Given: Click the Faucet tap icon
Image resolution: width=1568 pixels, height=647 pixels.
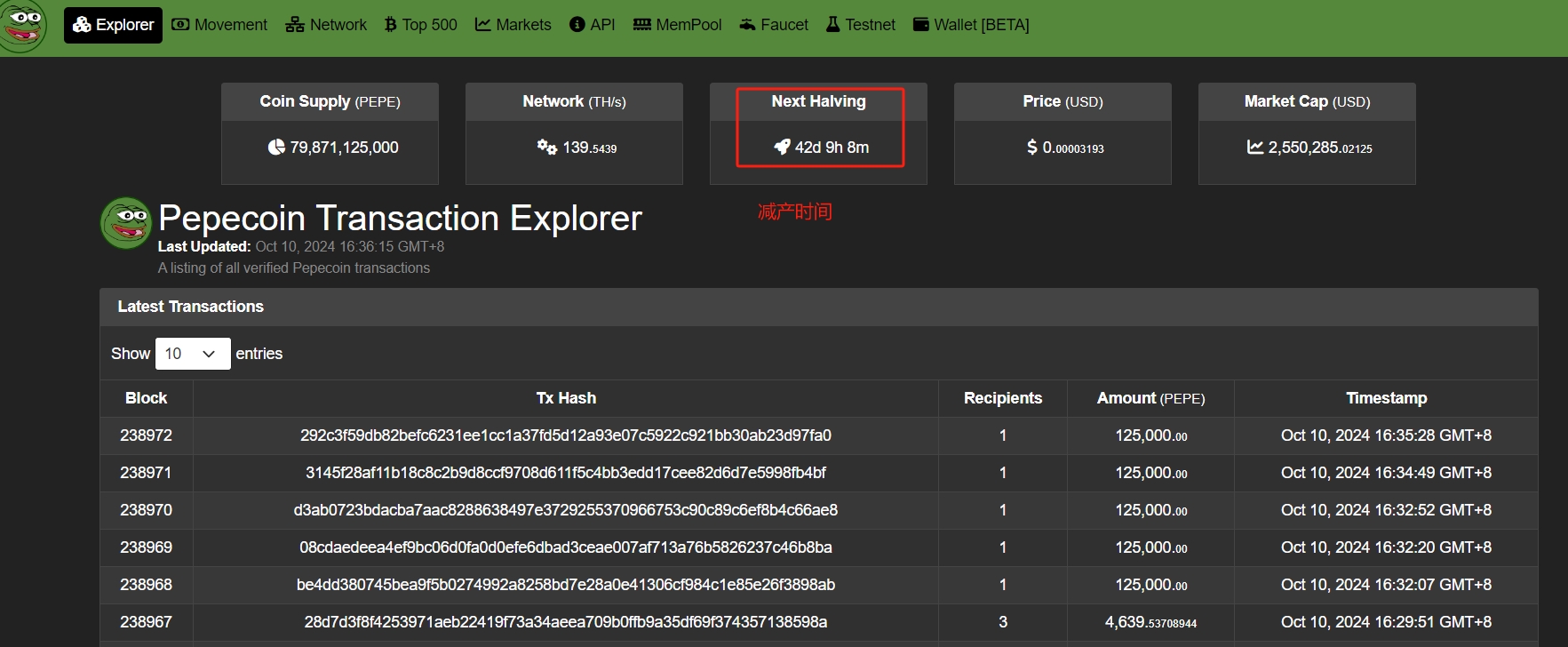Looking at the screenshot, I should click(x=748, y=25).
